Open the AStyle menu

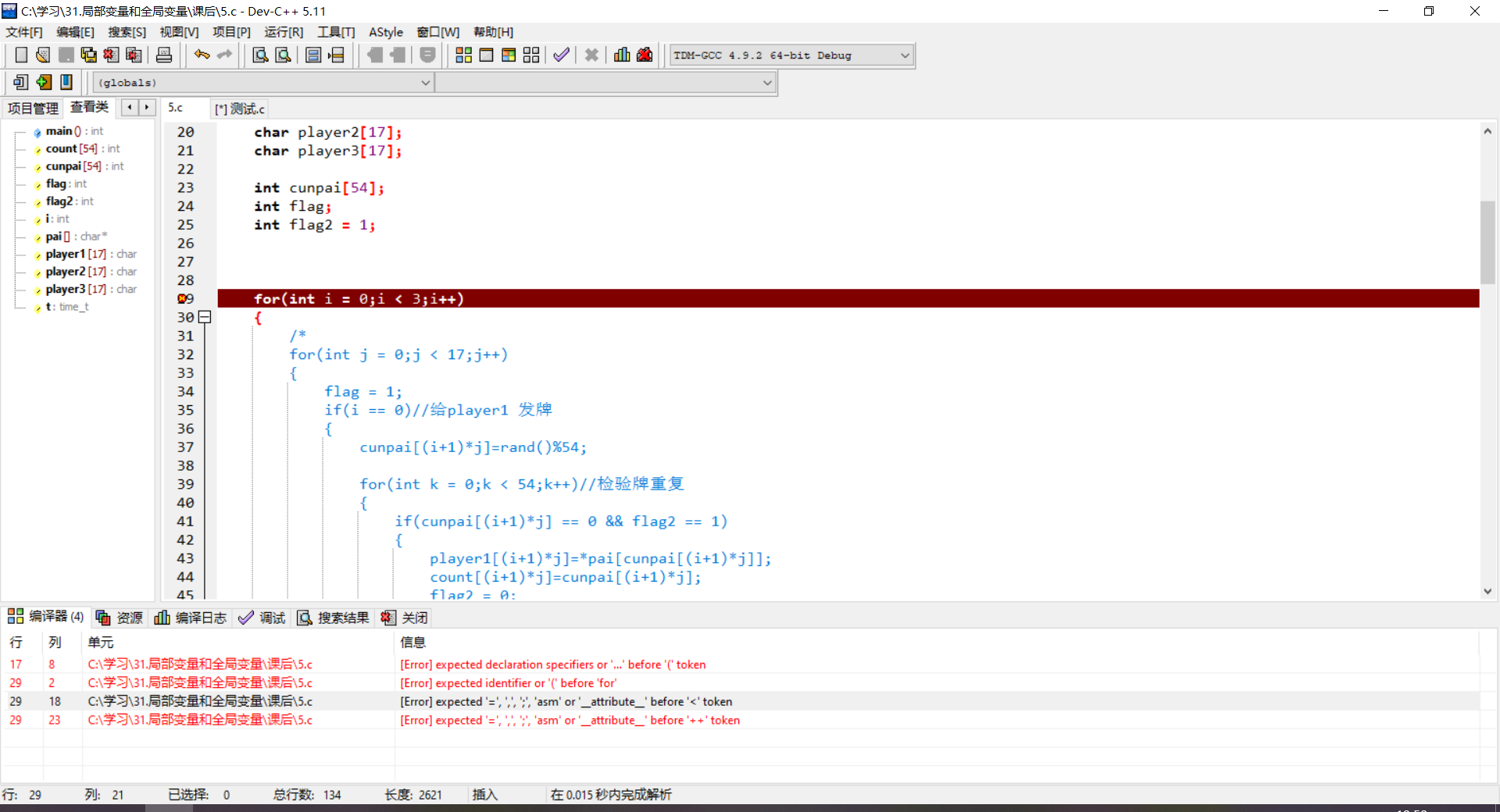tap(386, 32)
